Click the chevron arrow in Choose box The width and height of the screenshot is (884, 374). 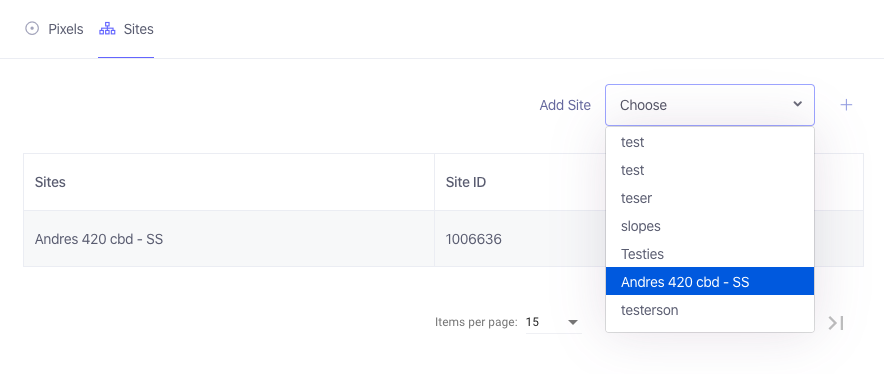tap(797, 104)
